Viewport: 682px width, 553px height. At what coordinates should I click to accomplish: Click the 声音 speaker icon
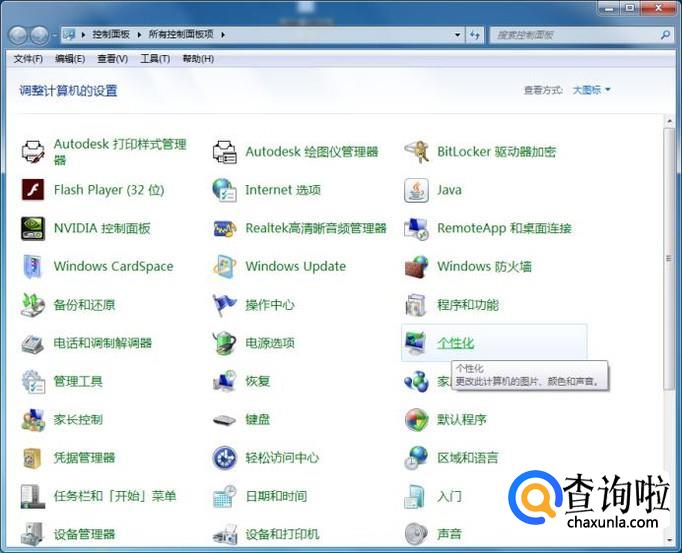click(x=417, y=534)
